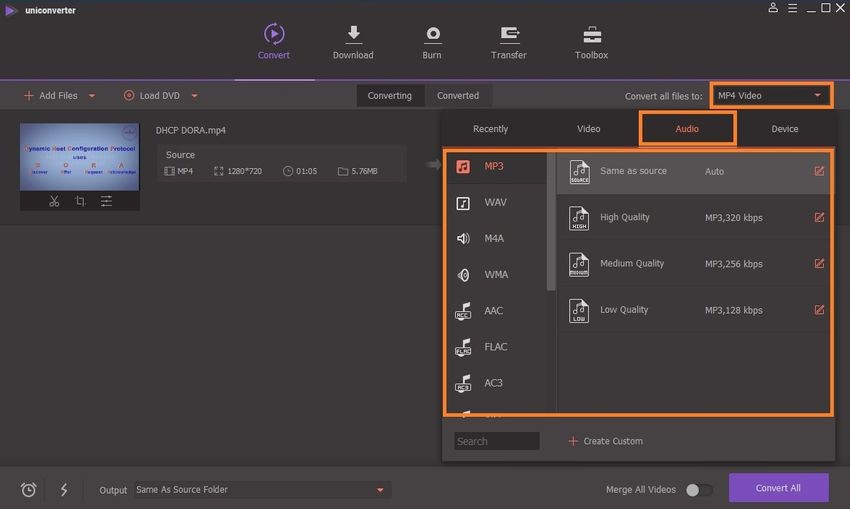Open the Output folder dropdown

[262, 490]
